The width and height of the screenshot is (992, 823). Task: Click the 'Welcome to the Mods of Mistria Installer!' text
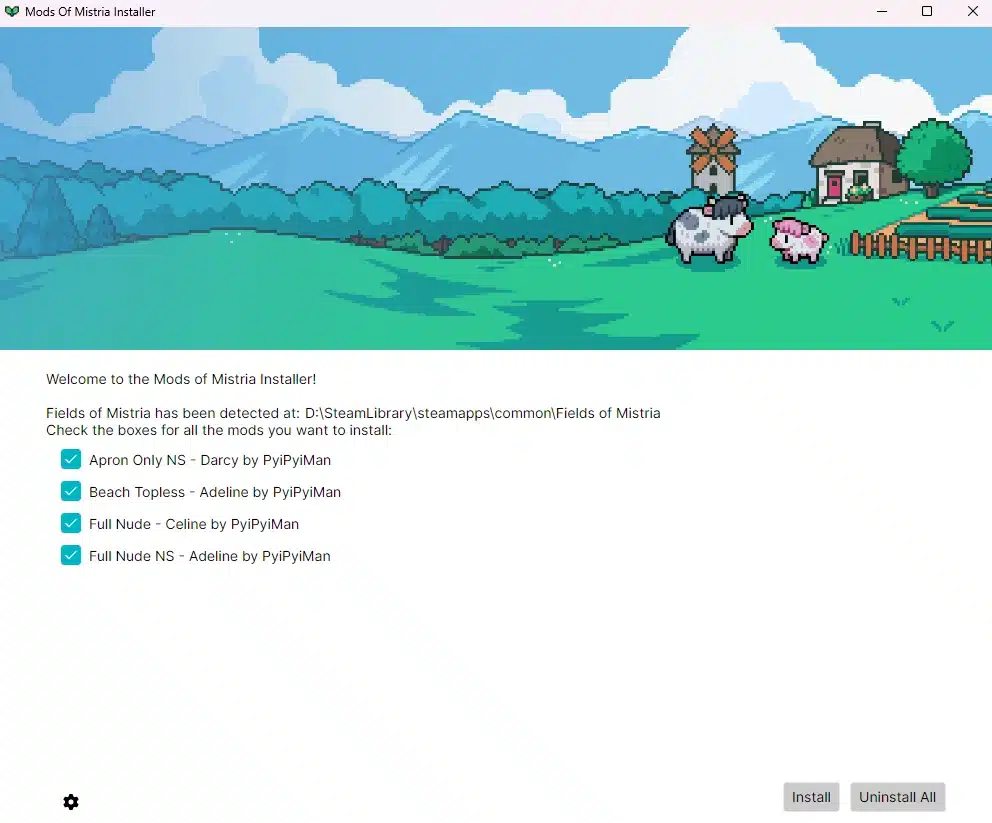181,379
